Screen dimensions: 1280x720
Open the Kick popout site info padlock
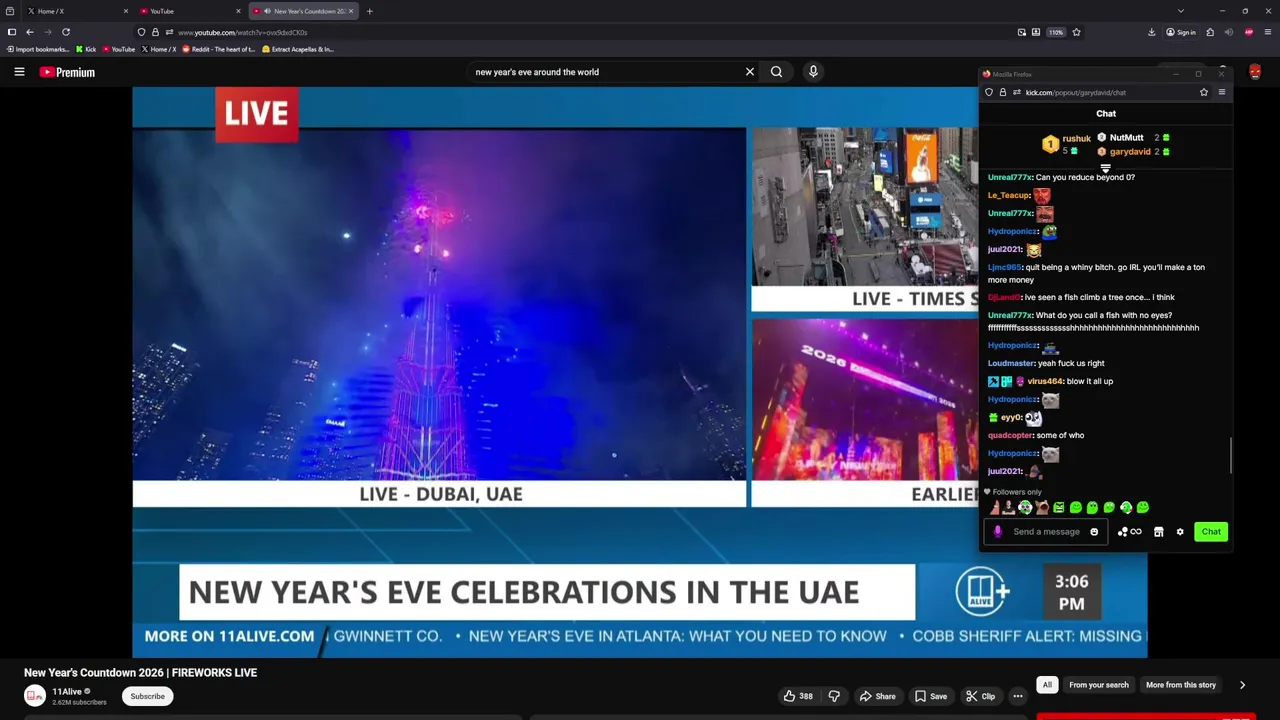[x=1003, y=92]
